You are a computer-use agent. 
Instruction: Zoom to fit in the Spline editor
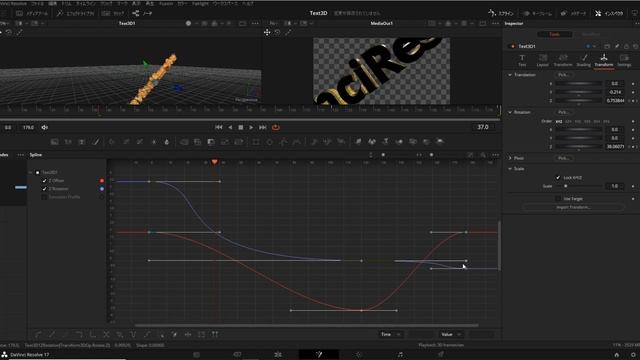(470, 155)
